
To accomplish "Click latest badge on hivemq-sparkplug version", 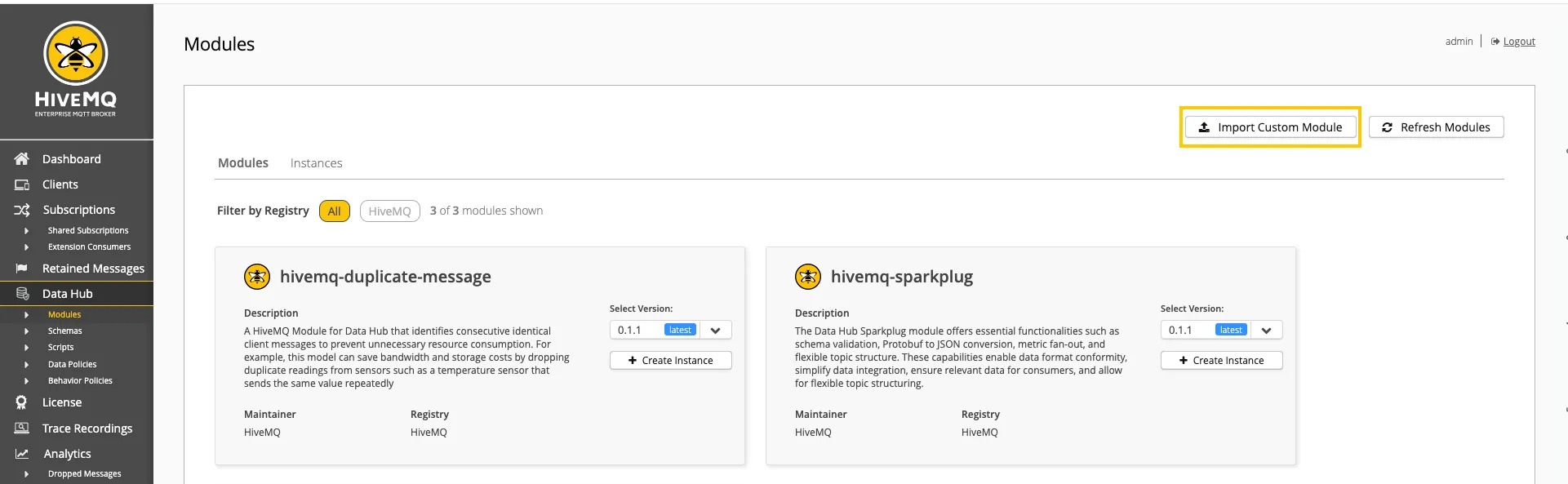I will point(1231,330).
